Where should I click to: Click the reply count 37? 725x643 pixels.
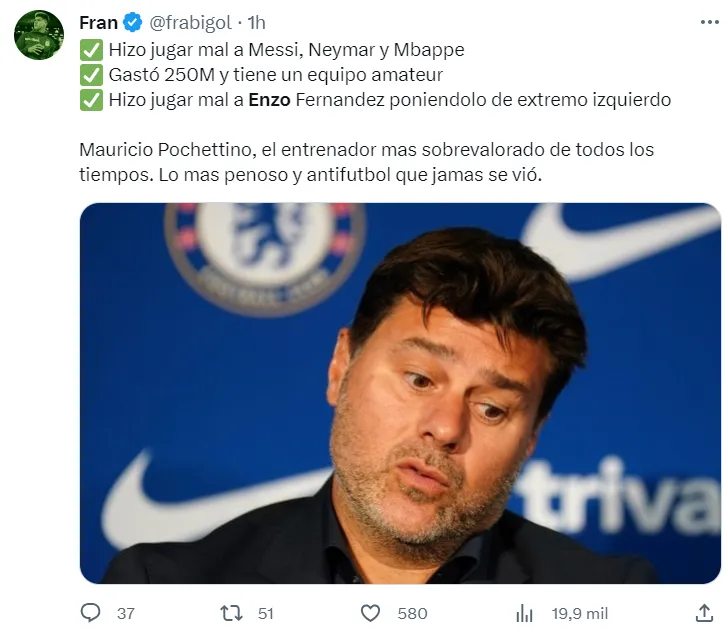point(125,613)
